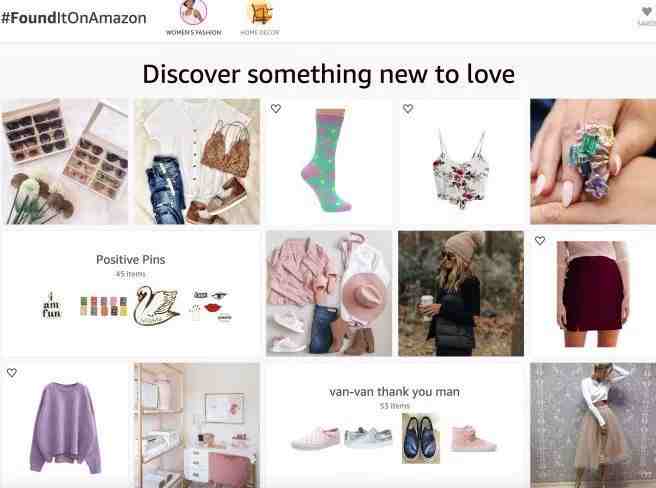
Task: Click the #FoundItOnAmazon logo
Action: pos(74,18)
